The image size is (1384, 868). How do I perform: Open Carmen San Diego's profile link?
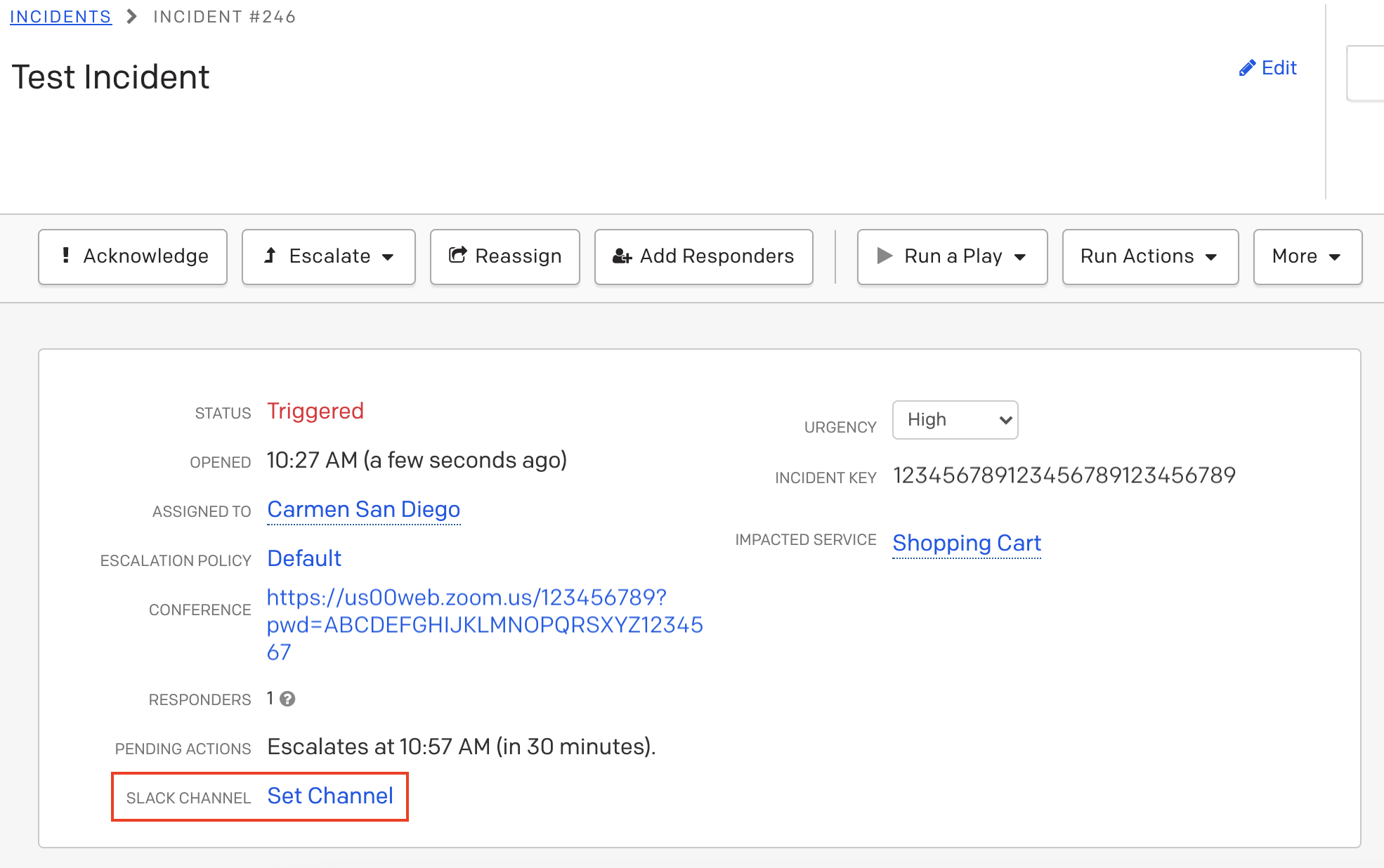[x=363, y=509]
